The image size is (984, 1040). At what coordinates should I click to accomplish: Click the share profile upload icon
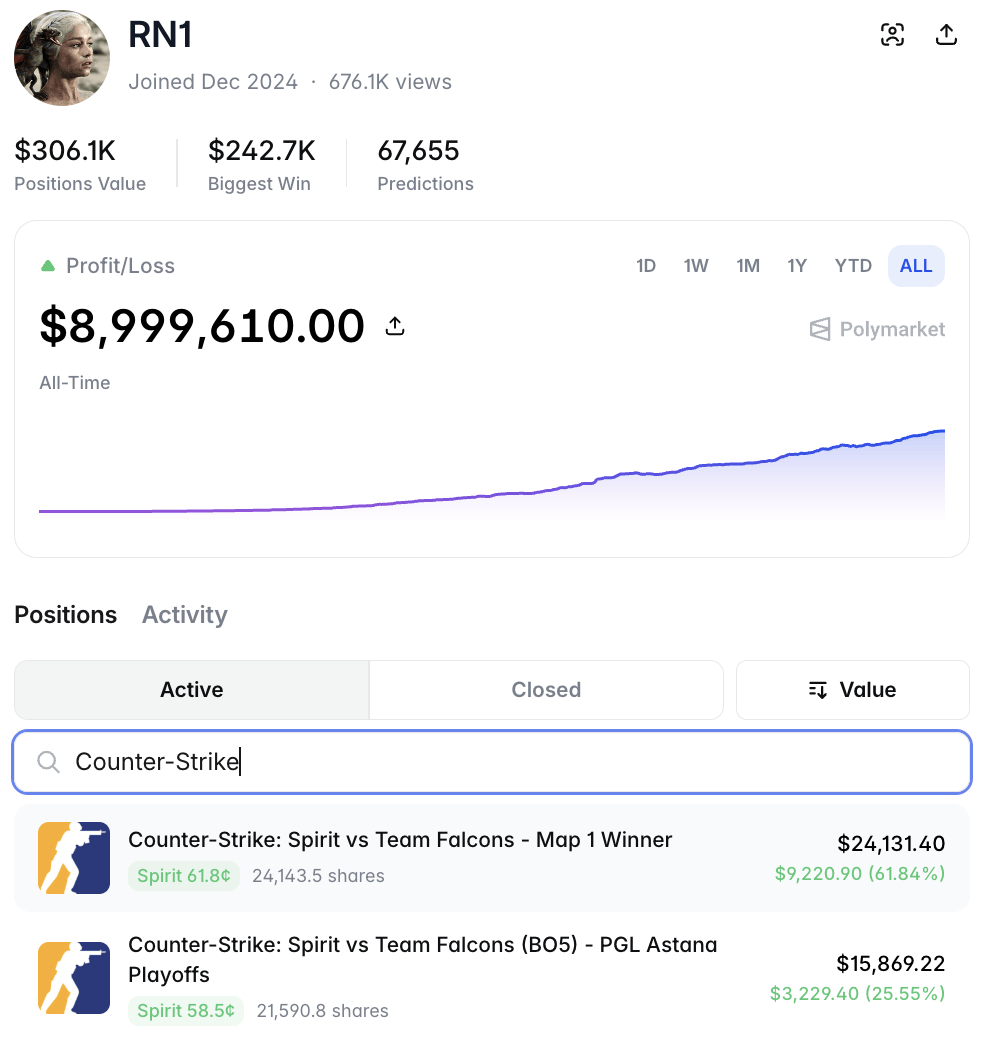[946, 34]
